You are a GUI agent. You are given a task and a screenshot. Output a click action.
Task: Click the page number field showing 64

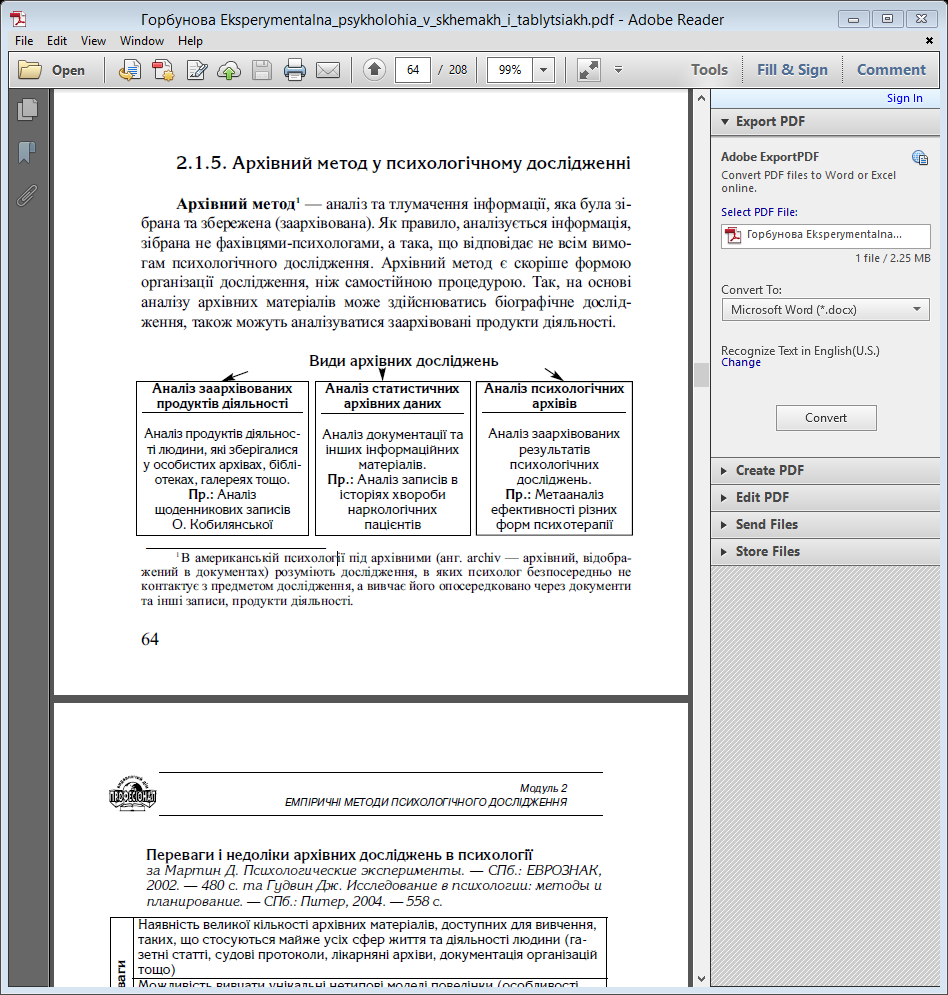coord(412,70)
